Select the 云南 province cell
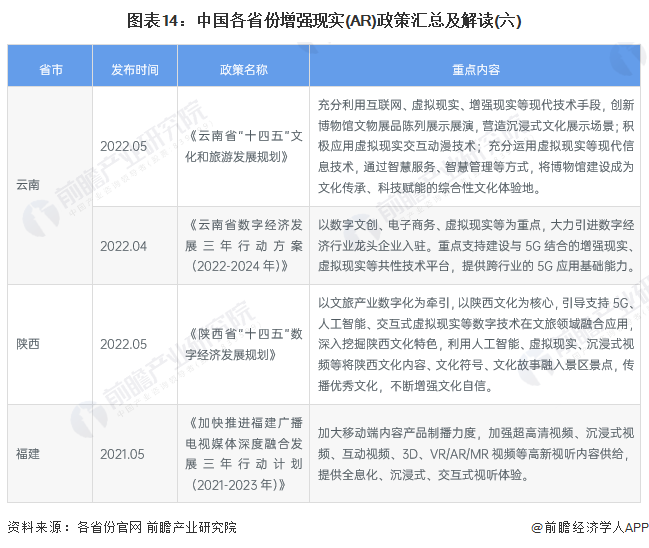 point(30,186)
